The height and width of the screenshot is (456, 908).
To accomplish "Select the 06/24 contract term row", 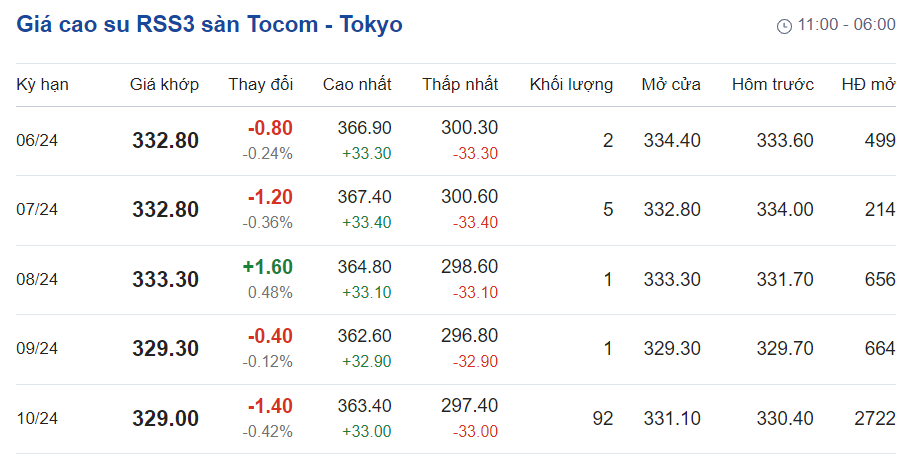I will [x=37, y=141].
